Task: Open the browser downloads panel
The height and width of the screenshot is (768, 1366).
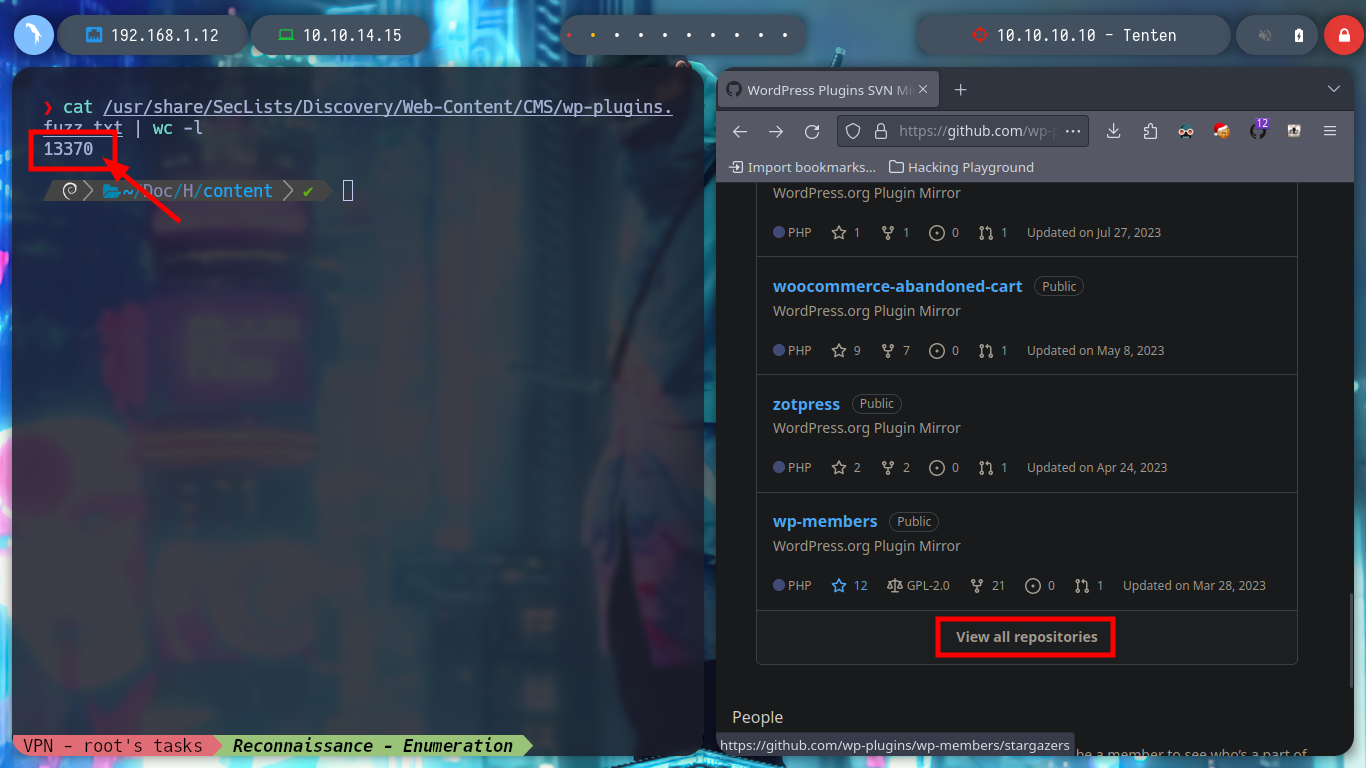Action: (1113, 131)
